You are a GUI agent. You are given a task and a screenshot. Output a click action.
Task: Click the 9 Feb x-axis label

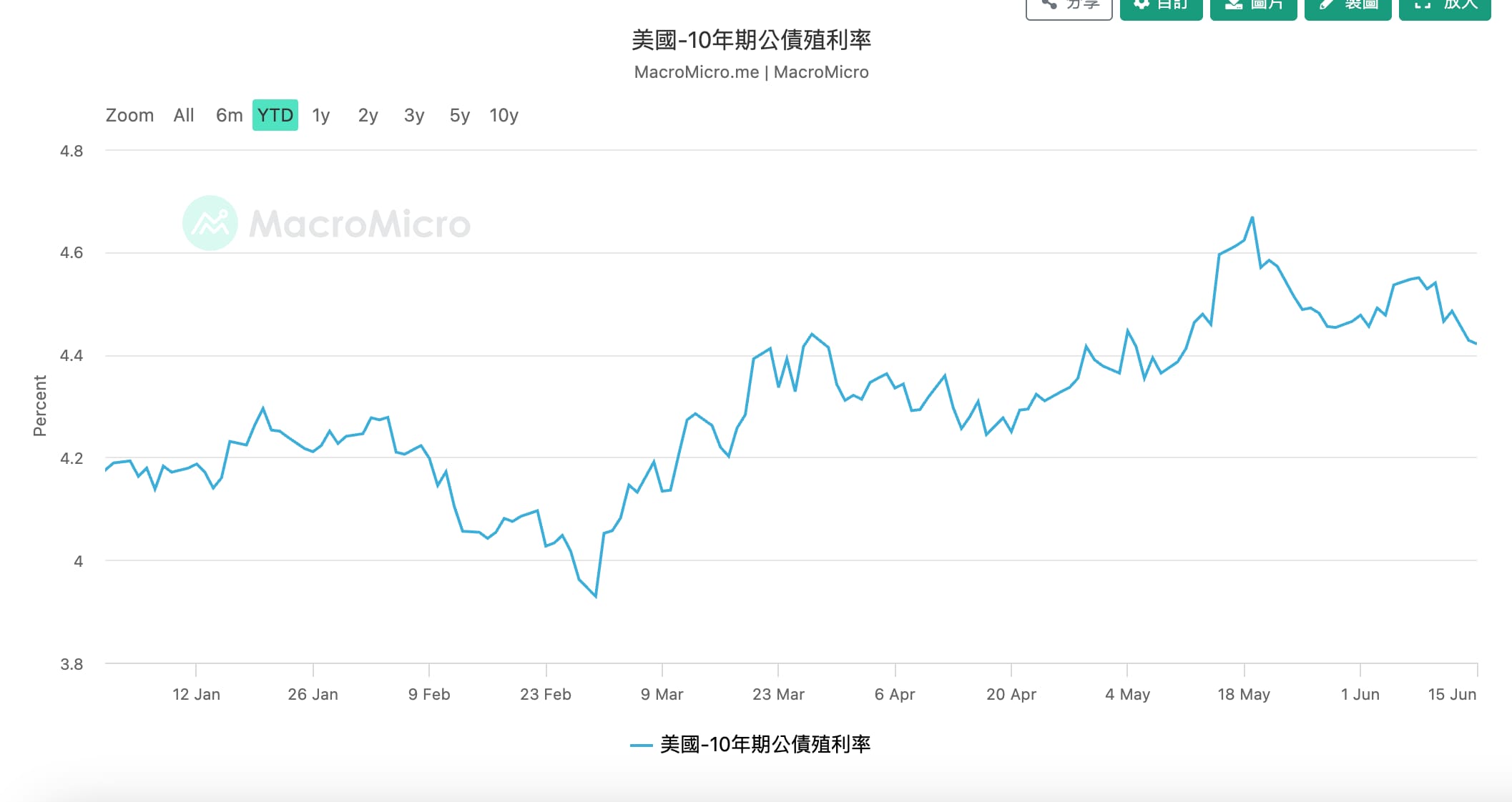(x=429, y=694)
